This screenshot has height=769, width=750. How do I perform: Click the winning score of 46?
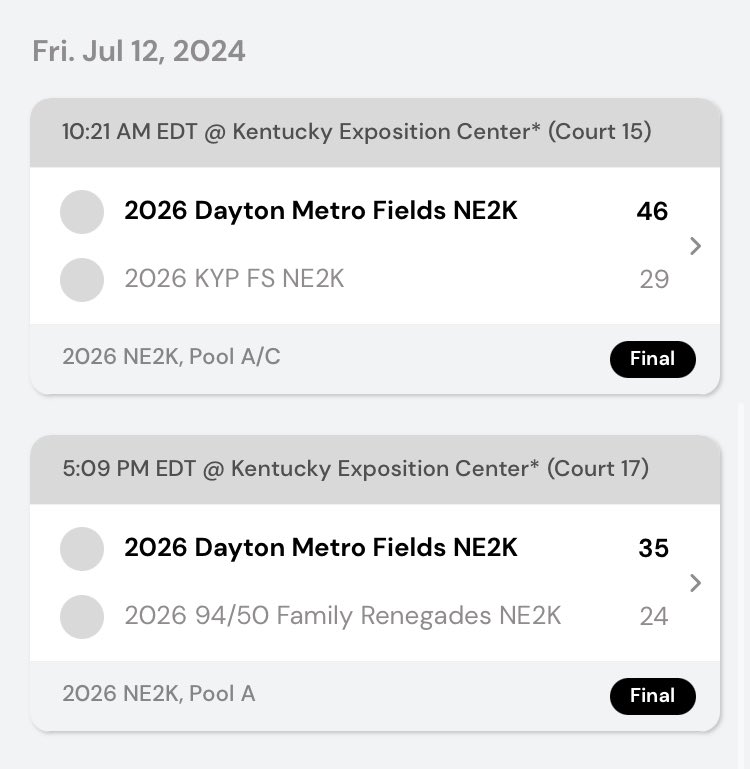652,212
